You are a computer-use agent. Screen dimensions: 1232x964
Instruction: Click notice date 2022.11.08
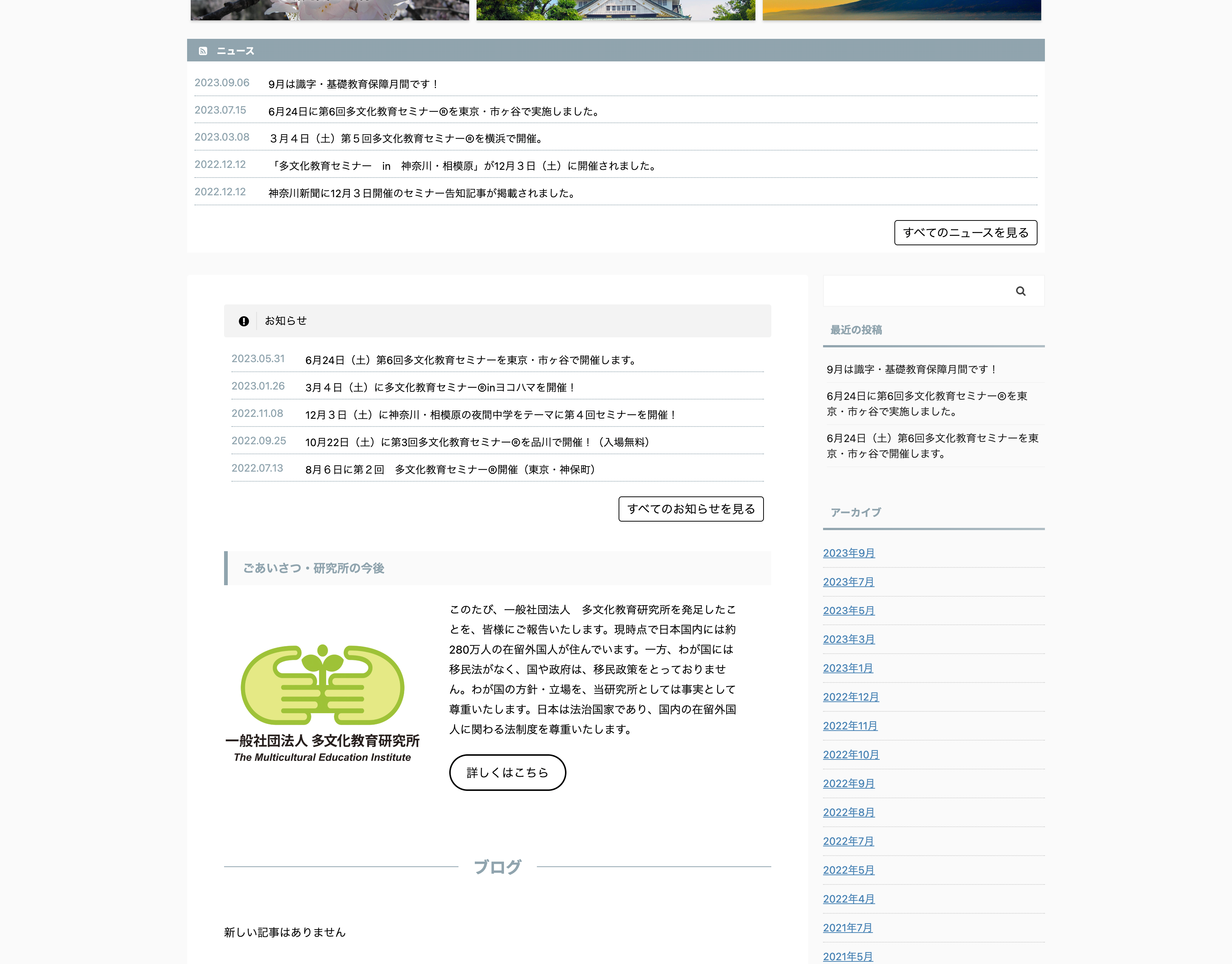pos(257,414)
